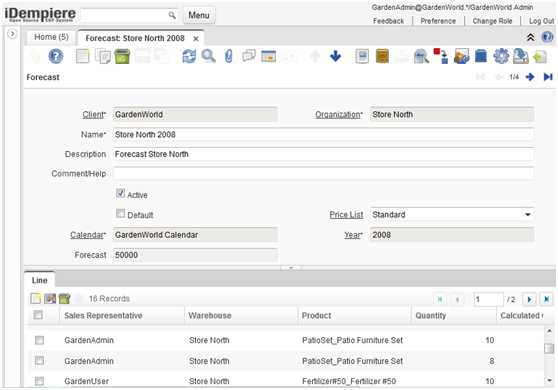Open the Preference link
Viewport: 558px width, 390px height.
point(438,21)
